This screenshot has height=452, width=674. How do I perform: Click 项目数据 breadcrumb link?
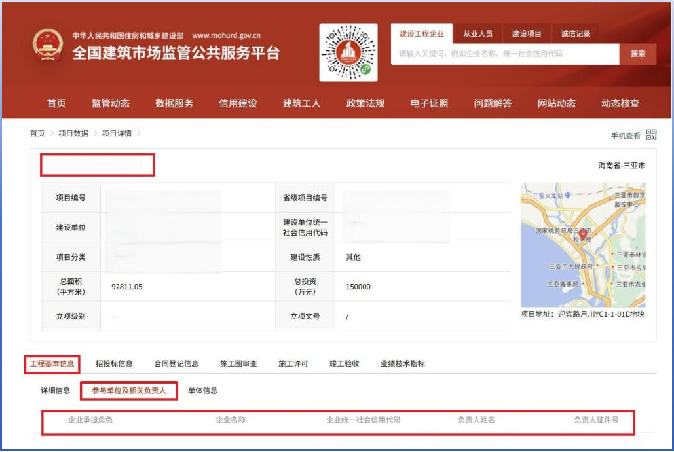(x=73, y=133)
